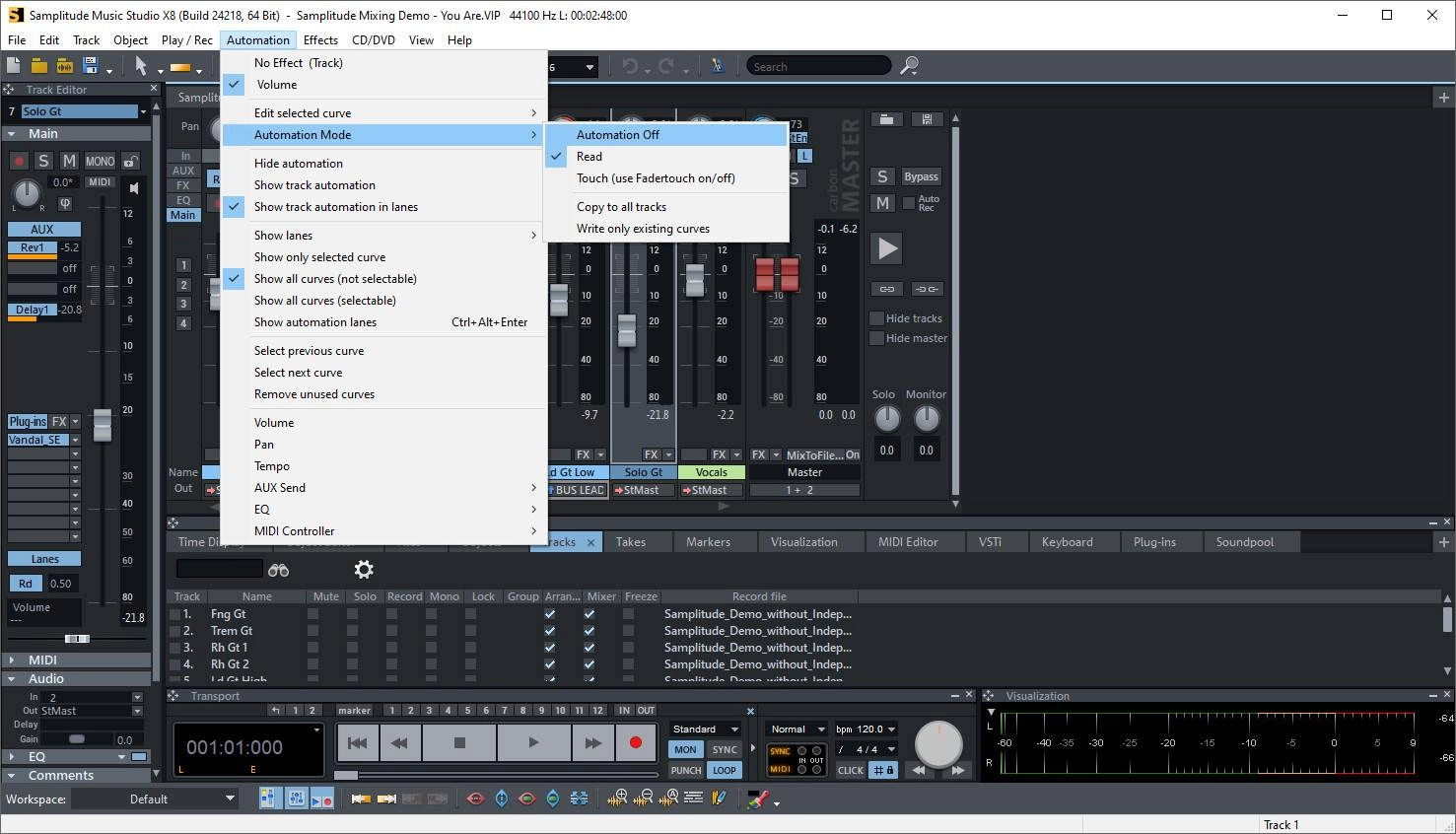Click the record/play mode icon in bottom toolbar
This screenshot has height=834, width=1456.
[x=321, y=799]
